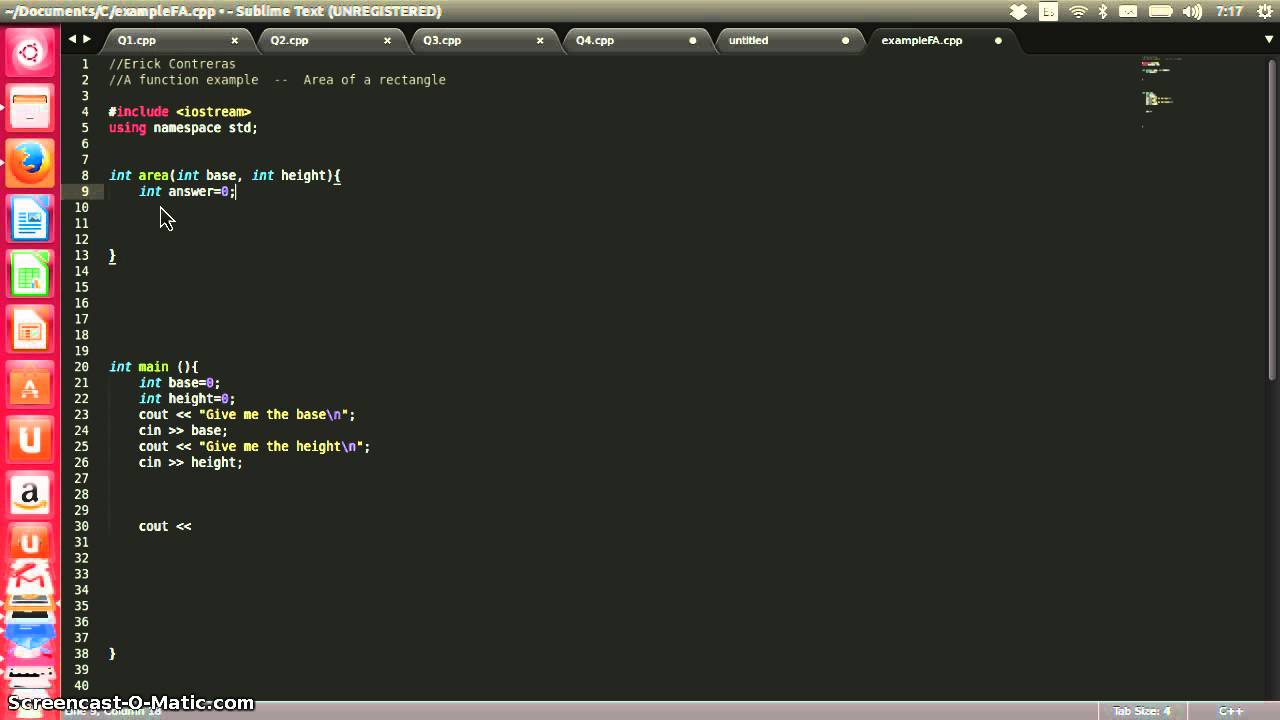Open the sound volume menu
Viewport: 1280px width, 720px height.
(x=1192, y=12)
